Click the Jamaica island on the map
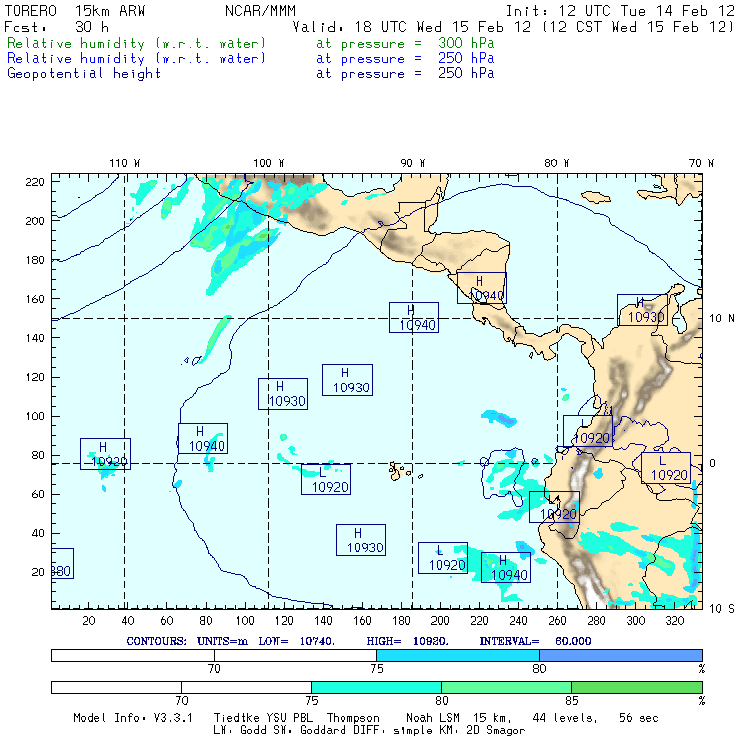 [596, 197]
